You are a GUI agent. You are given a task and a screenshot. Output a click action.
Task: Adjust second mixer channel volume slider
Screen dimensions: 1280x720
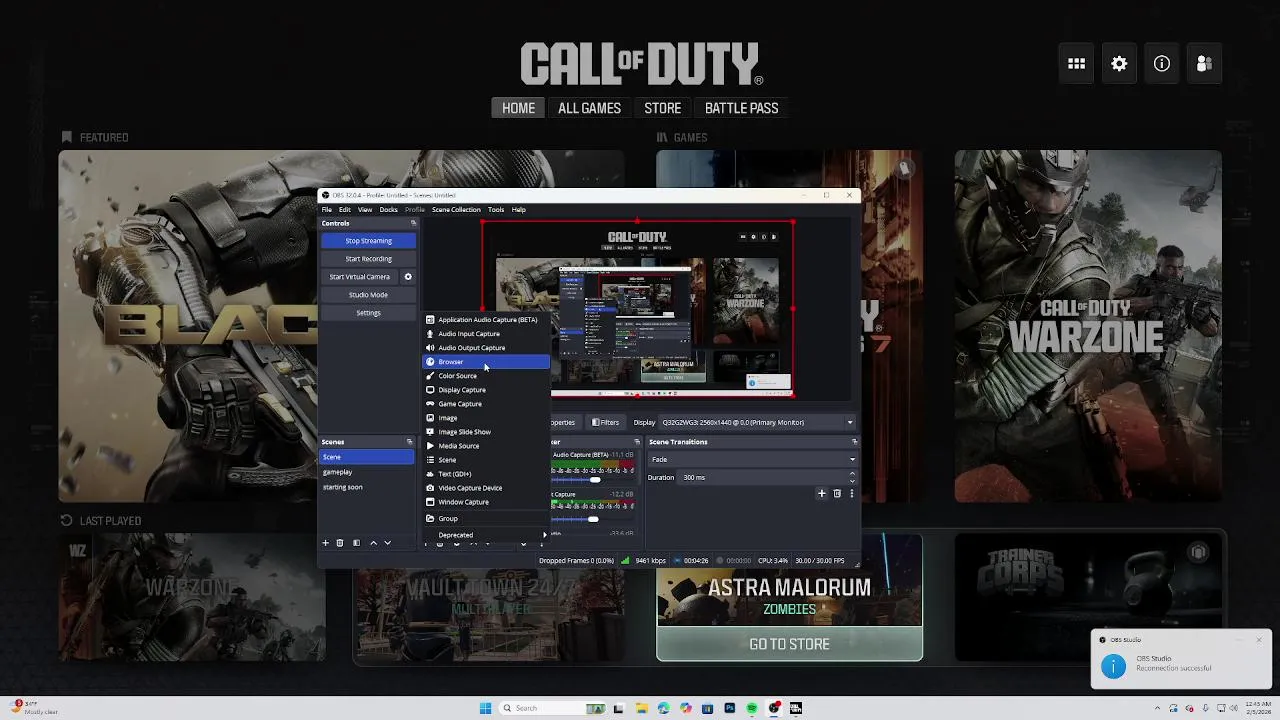[x=593, y=519]
